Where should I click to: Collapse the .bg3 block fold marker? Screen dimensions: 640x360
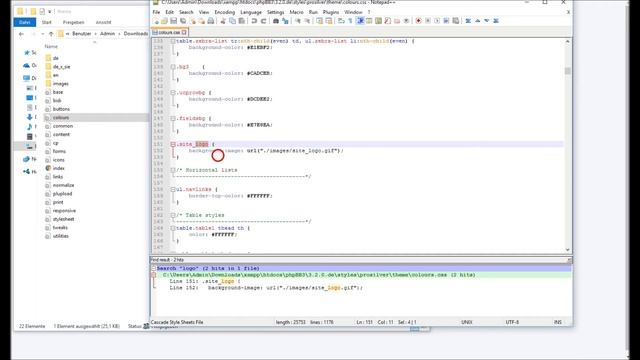(x=173, y=67)
